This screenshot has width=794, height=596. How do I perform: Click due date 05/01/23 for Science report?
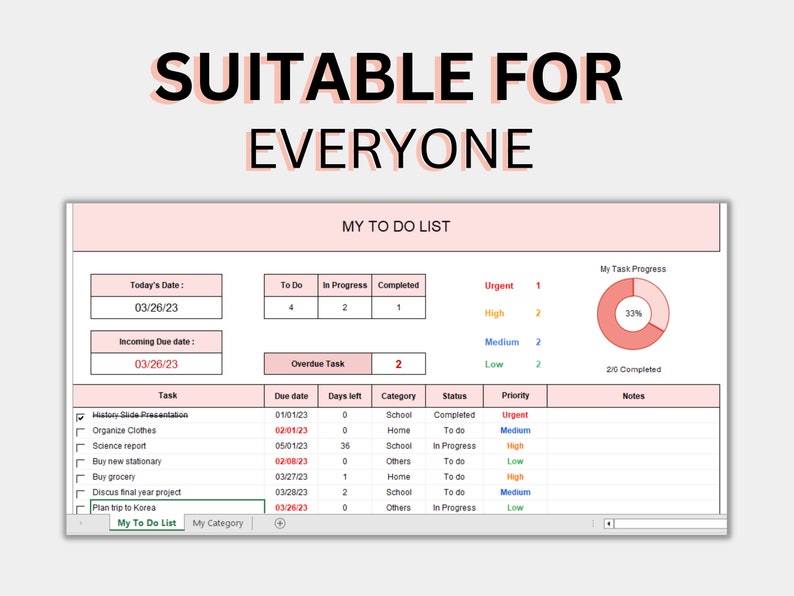[291, 446]
